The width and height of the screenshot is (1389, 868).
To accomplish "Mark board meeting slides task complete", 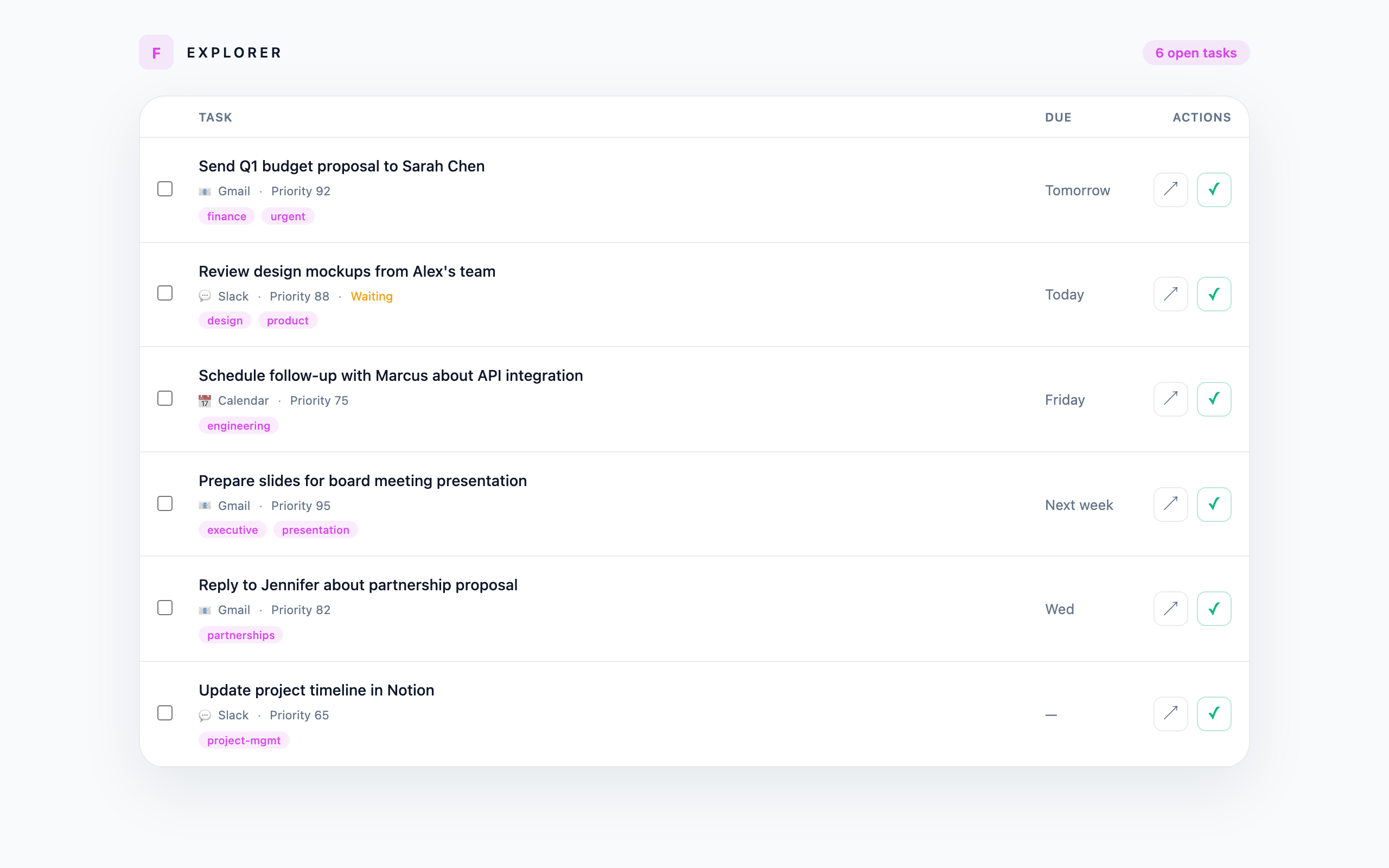I will 1213,504.
